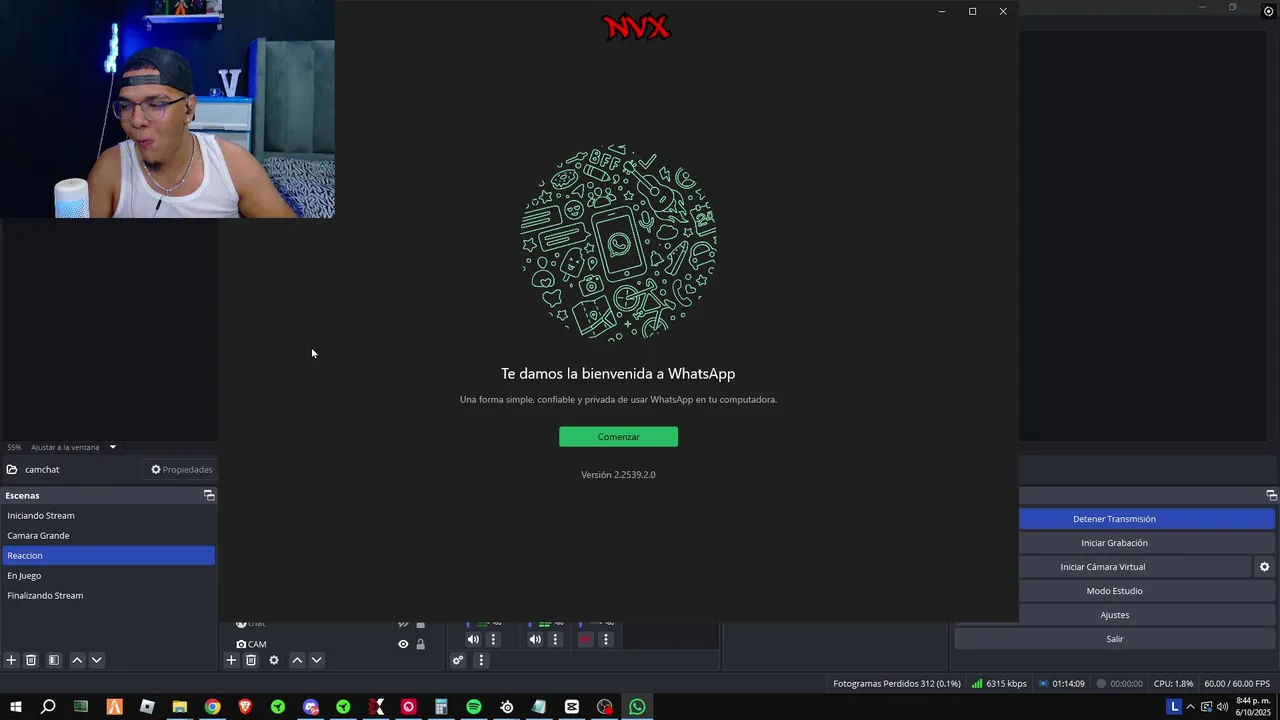
Task: Delete selected scene with trash icon
Action: (31, 660)
